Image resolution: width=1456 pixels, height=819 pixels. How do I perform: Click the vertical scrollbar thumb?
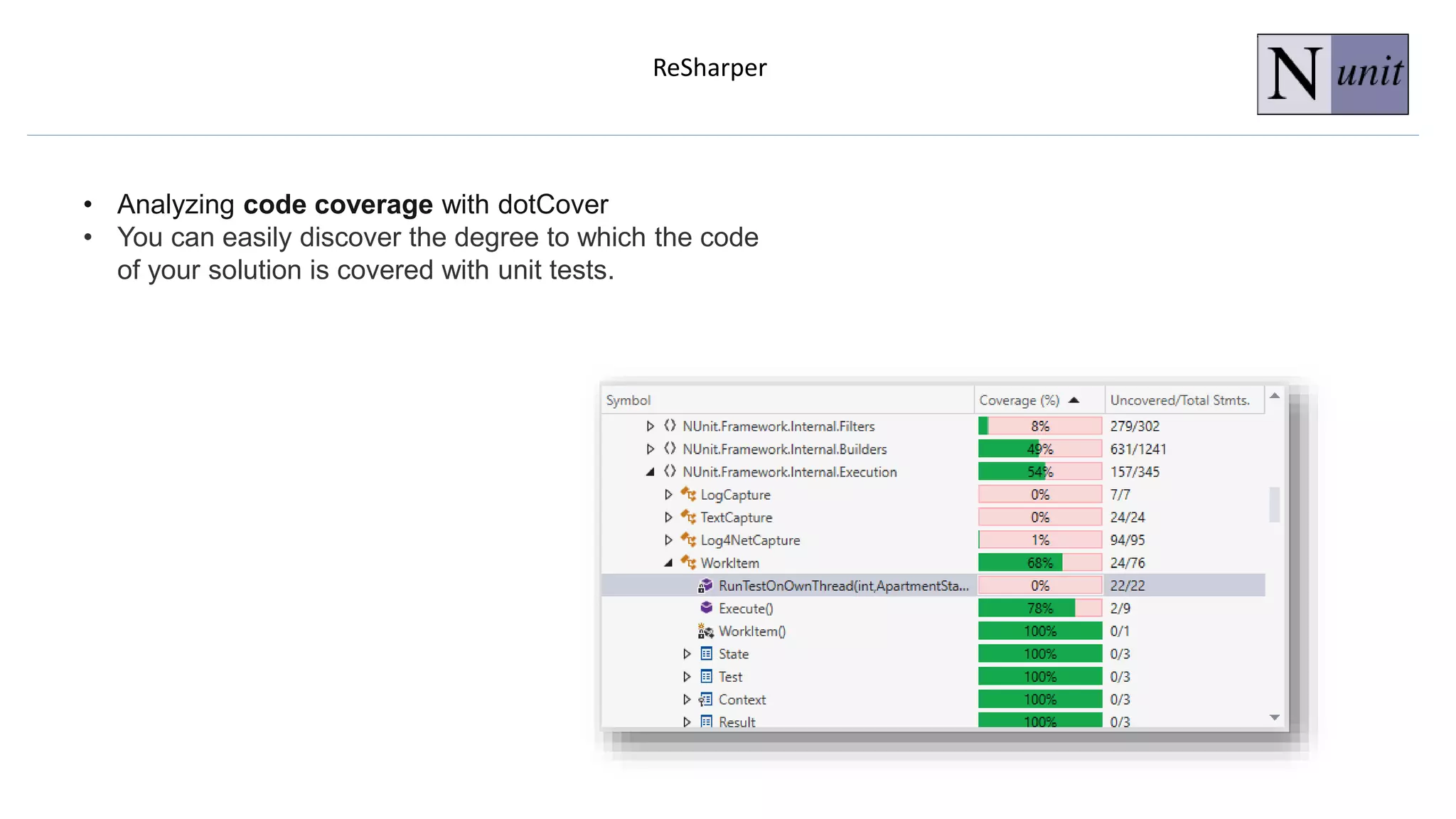click(x=1275, y=504)
